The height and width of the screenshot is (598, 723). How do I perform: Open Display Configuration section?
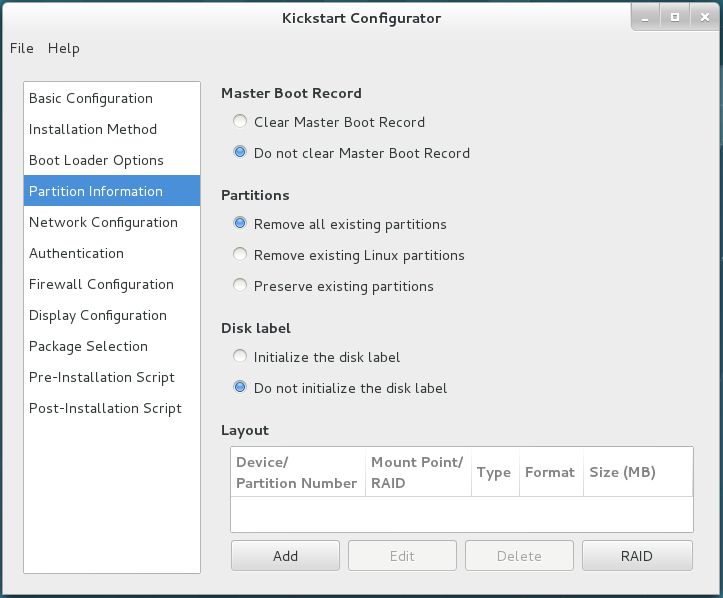pyautogui.click(x=98, y=315)
